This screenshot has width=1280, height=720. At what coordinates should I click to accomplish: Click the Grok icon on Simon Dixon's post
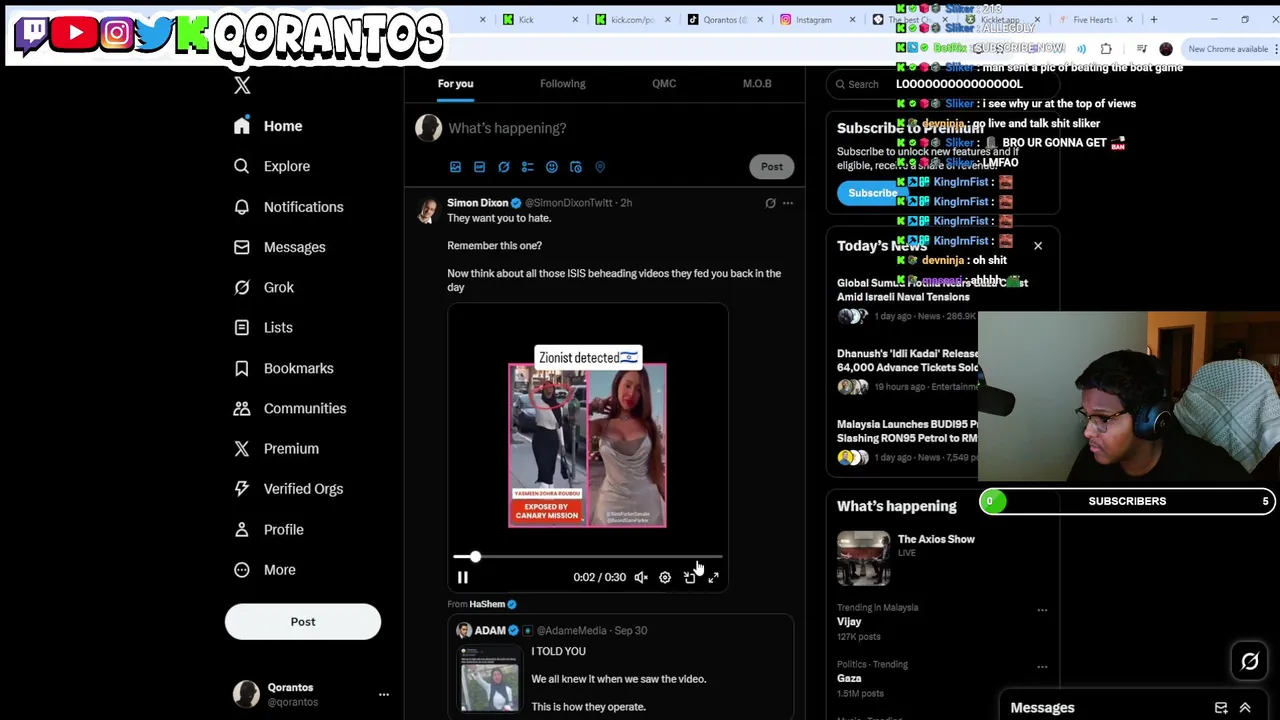click(770, 203)
